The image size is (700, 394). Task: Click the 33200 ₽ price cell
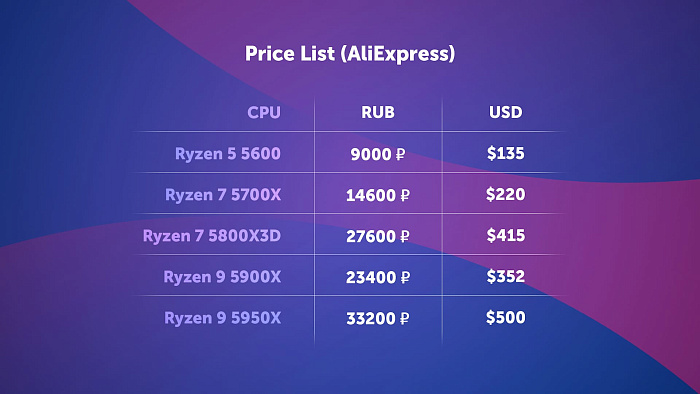tap(378, 319)
